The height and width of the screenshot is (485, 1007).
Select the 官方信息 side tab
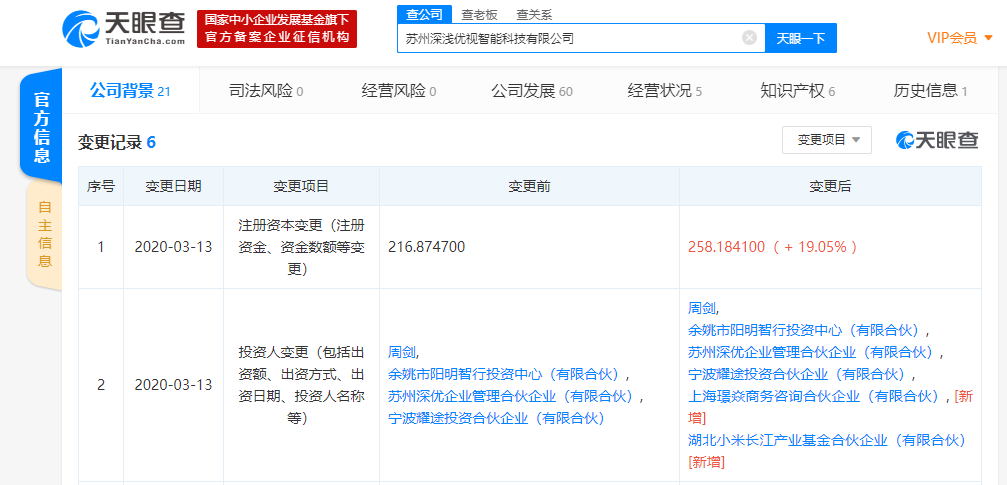click(42, 128)
